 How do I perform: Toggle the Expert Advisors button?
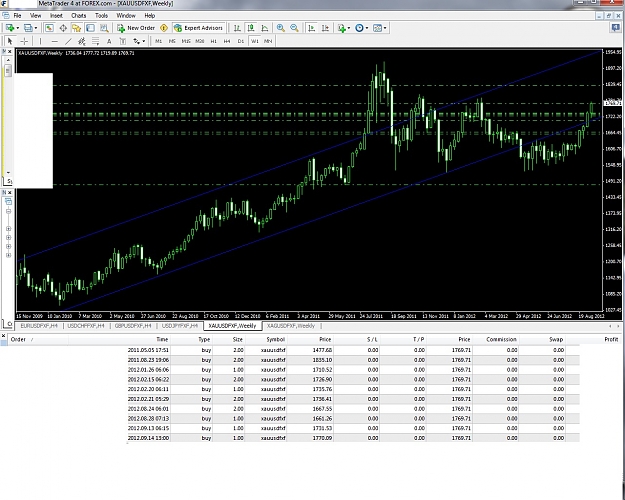(199, 28)
